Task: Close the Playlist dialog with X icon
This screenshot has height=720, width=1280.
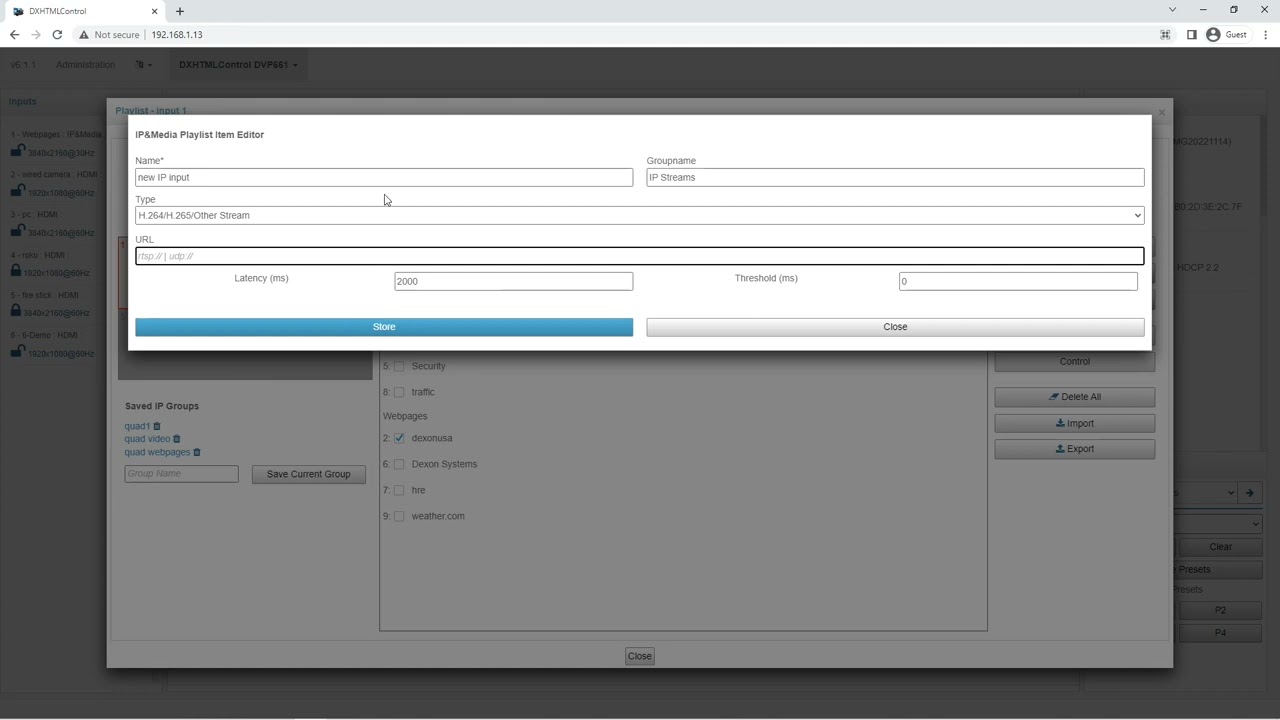Action: pyautogui.click(x=1161, y=112)
